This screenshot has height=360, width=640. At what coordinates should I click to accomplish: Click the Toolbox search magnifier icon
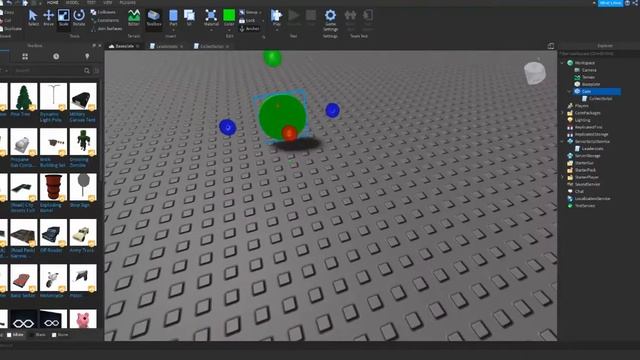[87, 71]
